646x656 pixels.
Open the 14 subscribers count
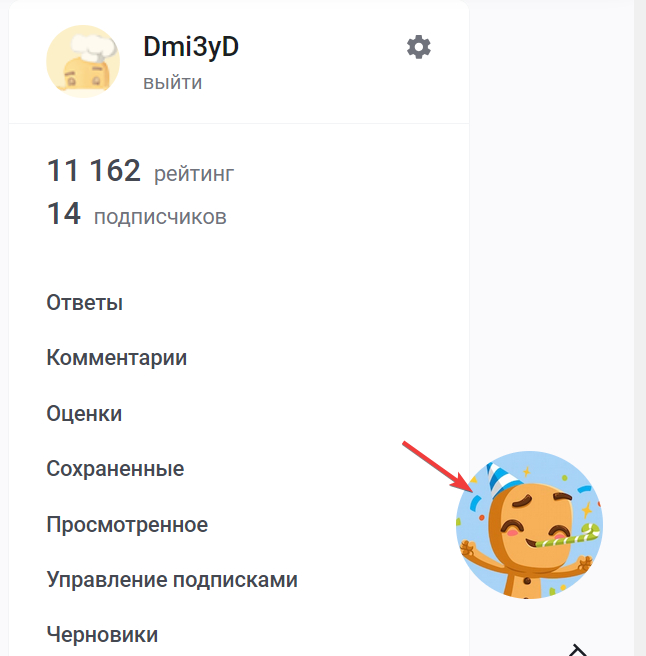[x=64, y=213]
